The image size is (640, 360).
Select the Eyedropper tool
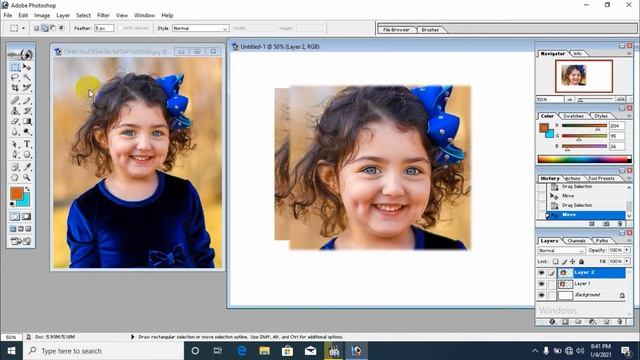coord(27,167)
